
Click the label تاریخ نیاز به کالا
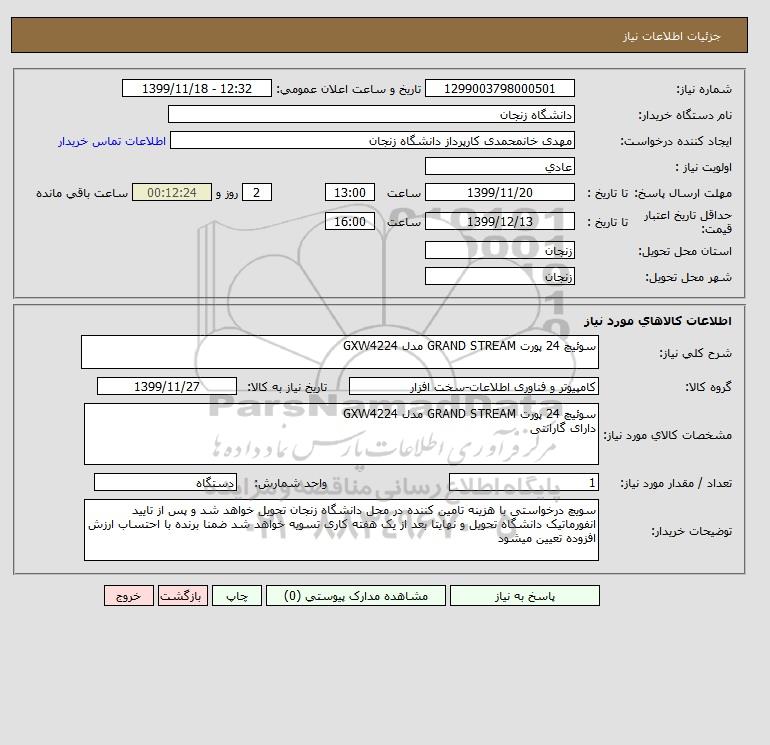[287, 387]
